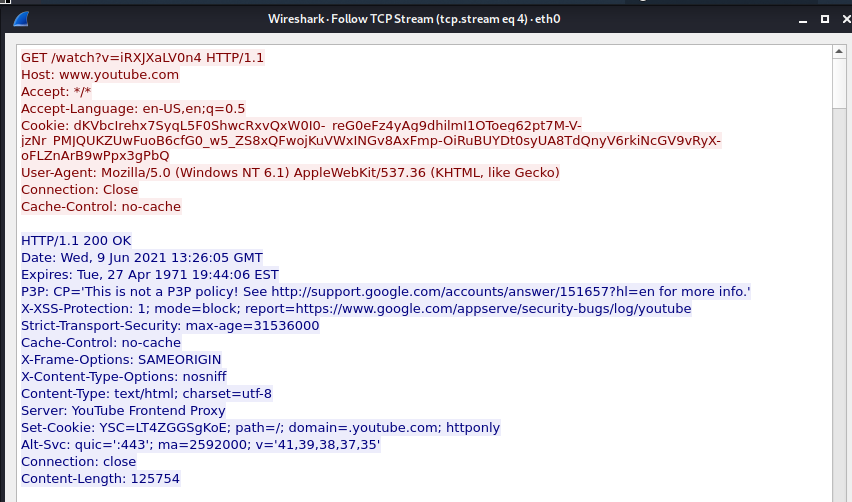This screenshot has height=502, width=852.
Task: Click the Set-Cookie YSC header line
Action: [260, 428]
